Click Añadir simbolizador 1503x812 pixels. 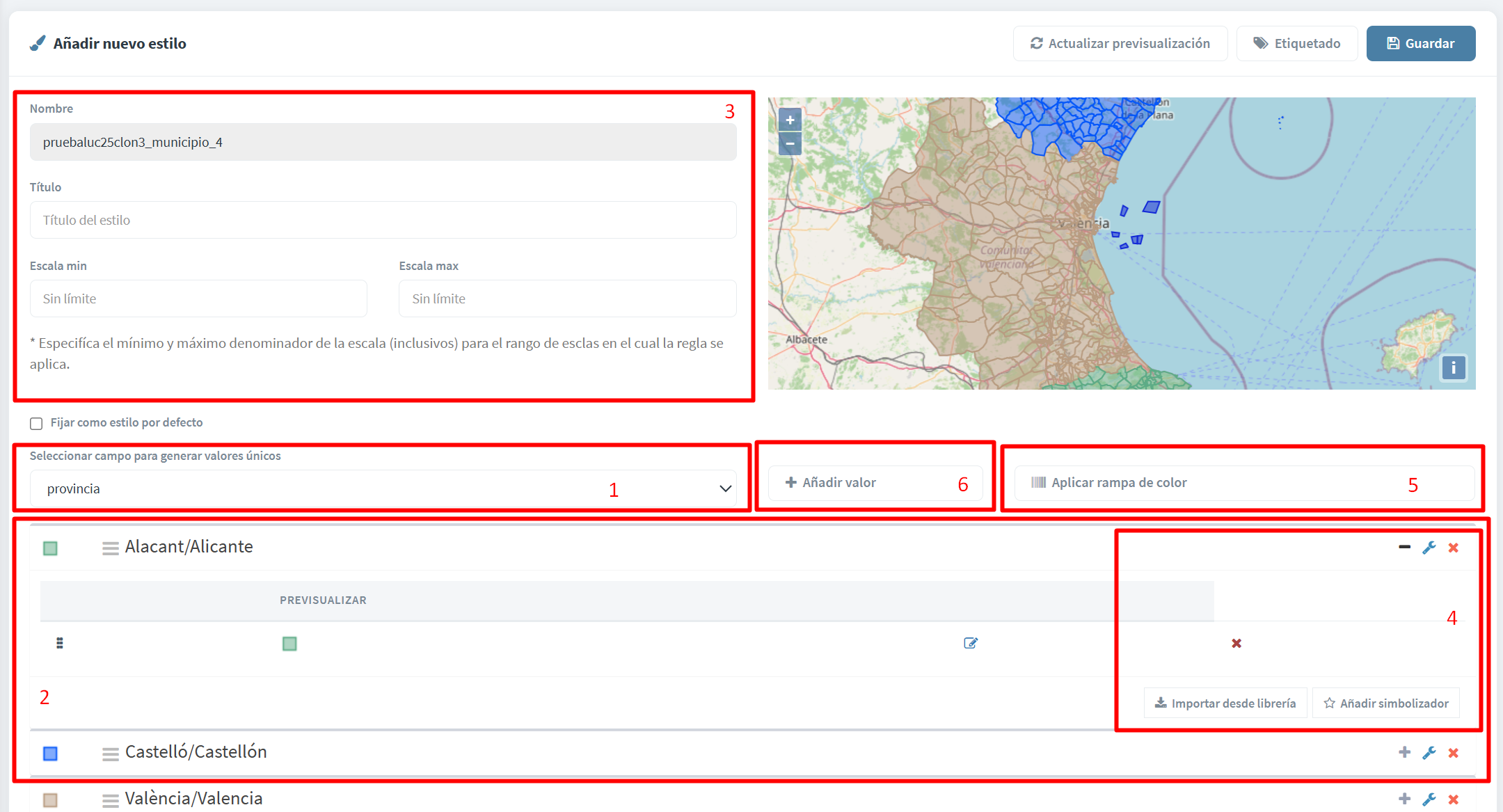[1386, 703]
